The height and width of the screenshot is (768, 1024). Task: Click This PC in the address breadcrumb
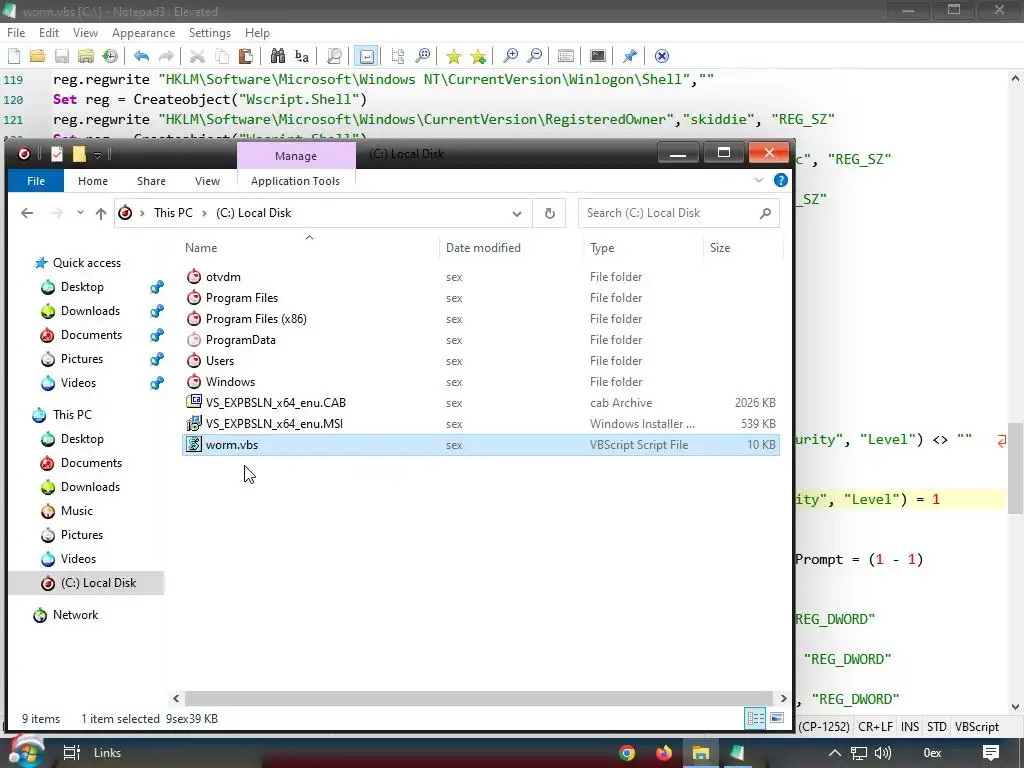(x=173, y=213)
